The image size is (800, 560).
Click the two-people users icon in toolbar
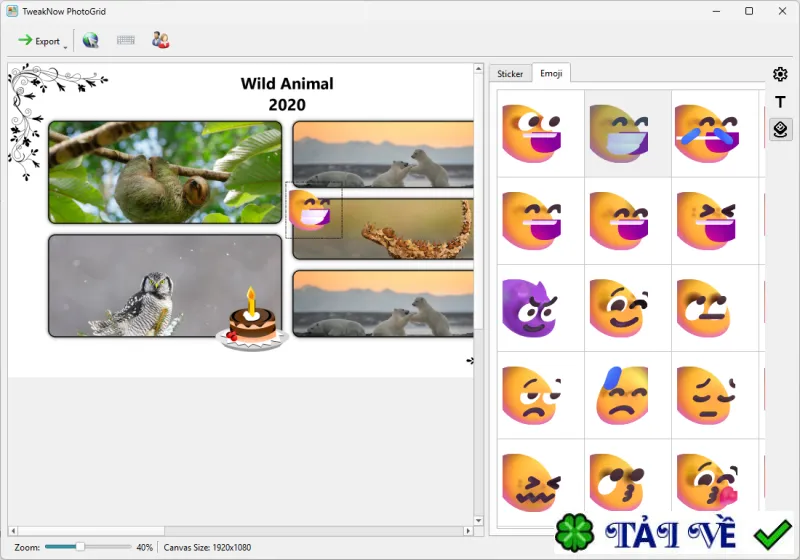point(161,40)
